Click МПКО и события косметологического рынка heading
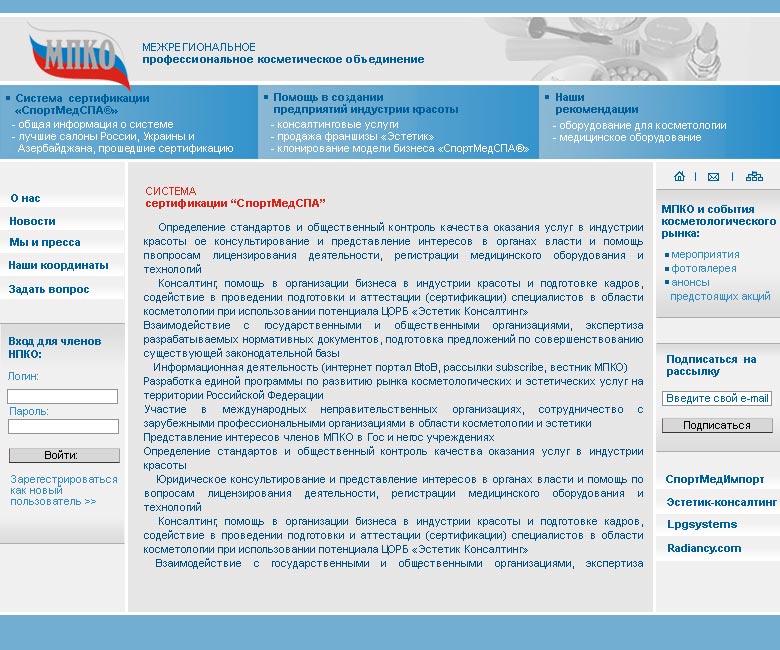 [x=718, y=221]
